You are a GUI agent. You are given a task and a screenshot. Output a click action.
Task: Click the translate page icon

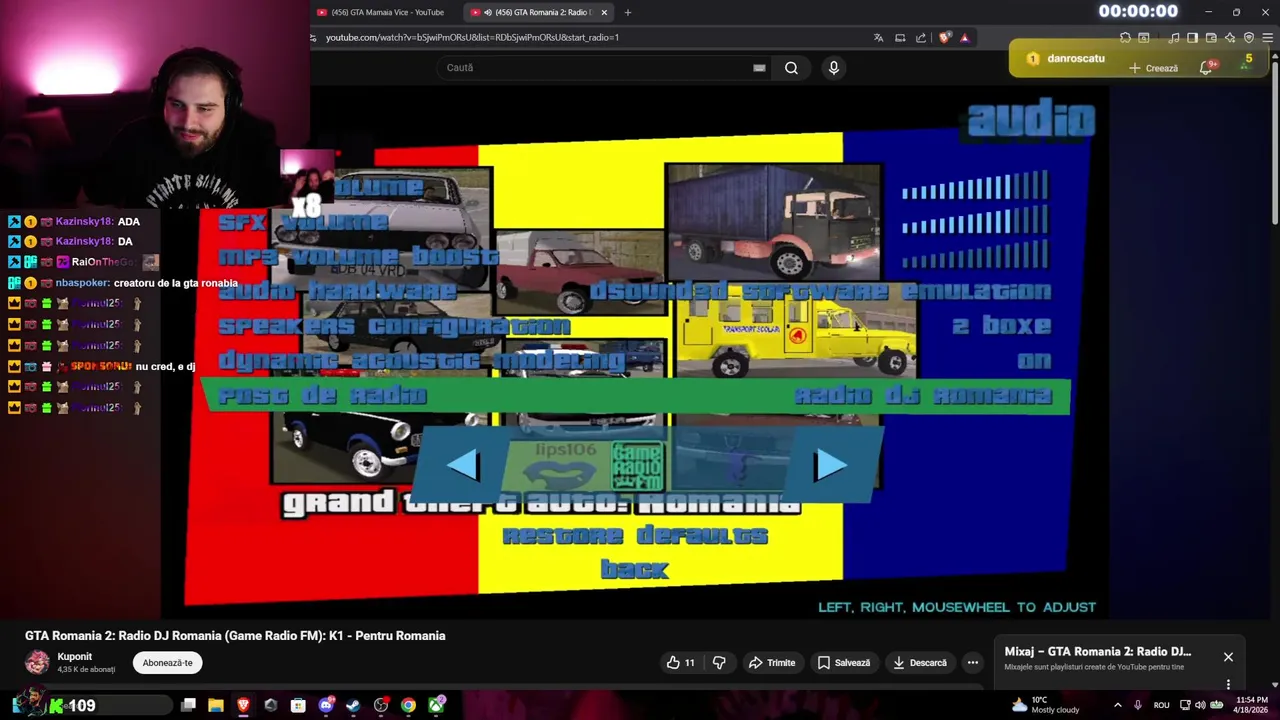pos(878,38)
